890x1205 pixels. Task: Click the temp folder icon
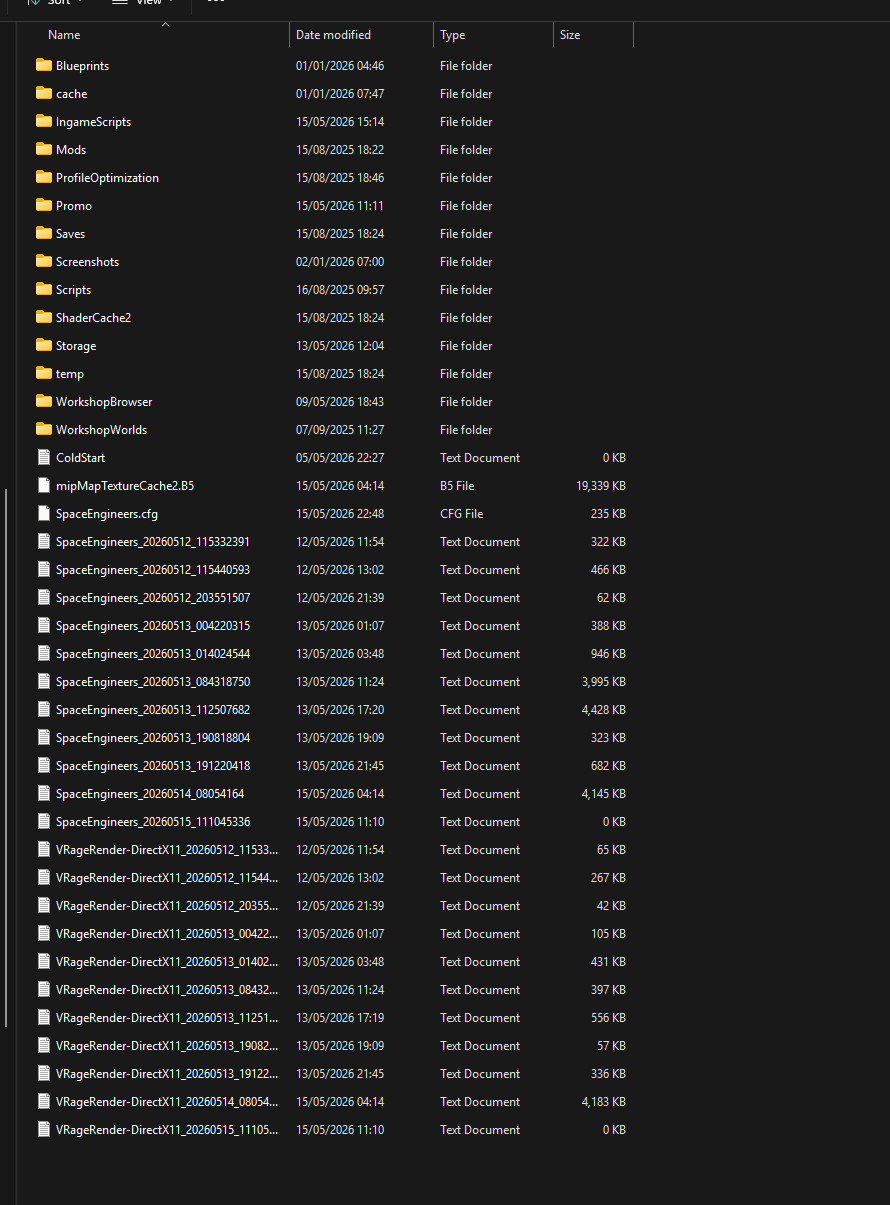click(x=43, y=373)
